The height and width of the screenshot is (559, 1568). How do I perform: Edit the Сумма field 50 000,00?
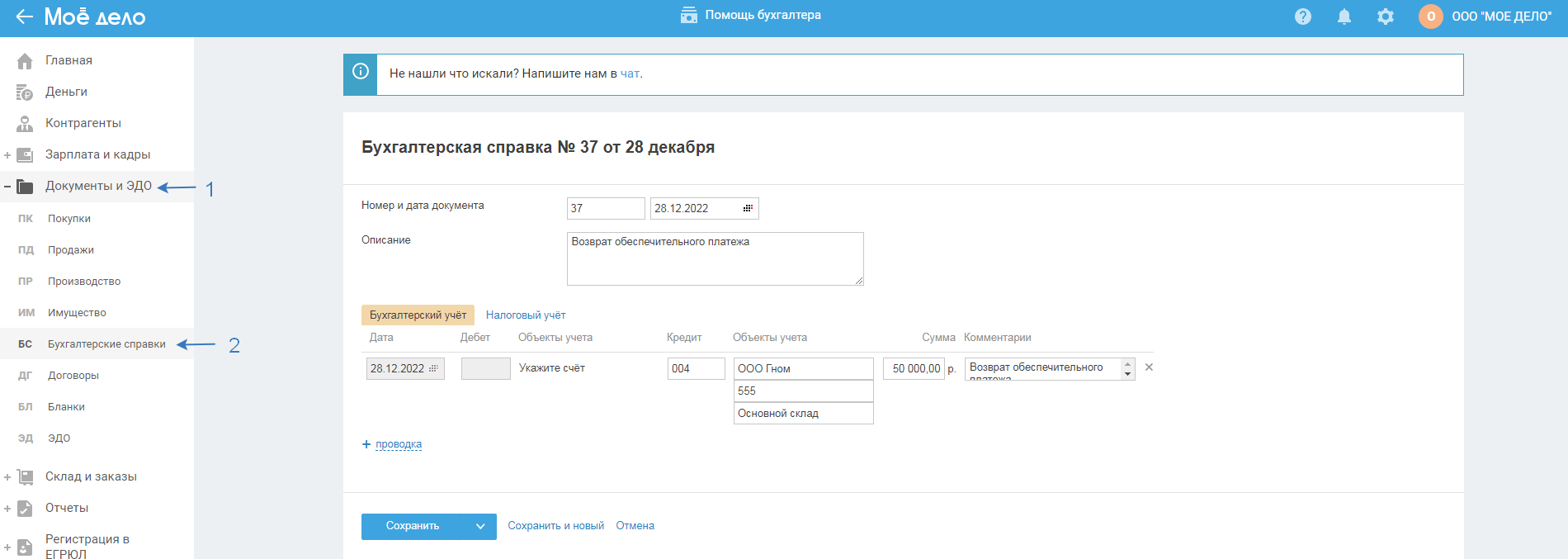[x=914, y=368]
